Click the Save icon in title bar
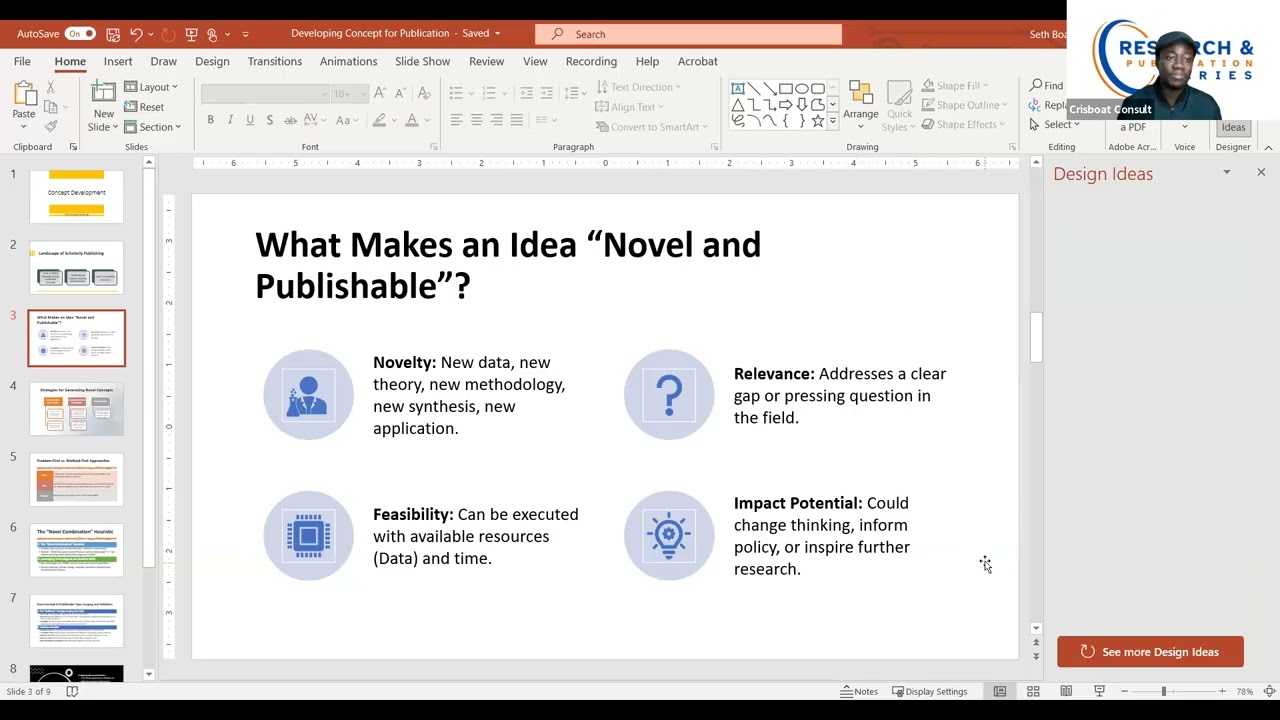This screenshot has height=720, width=1280. click(113, 34)
